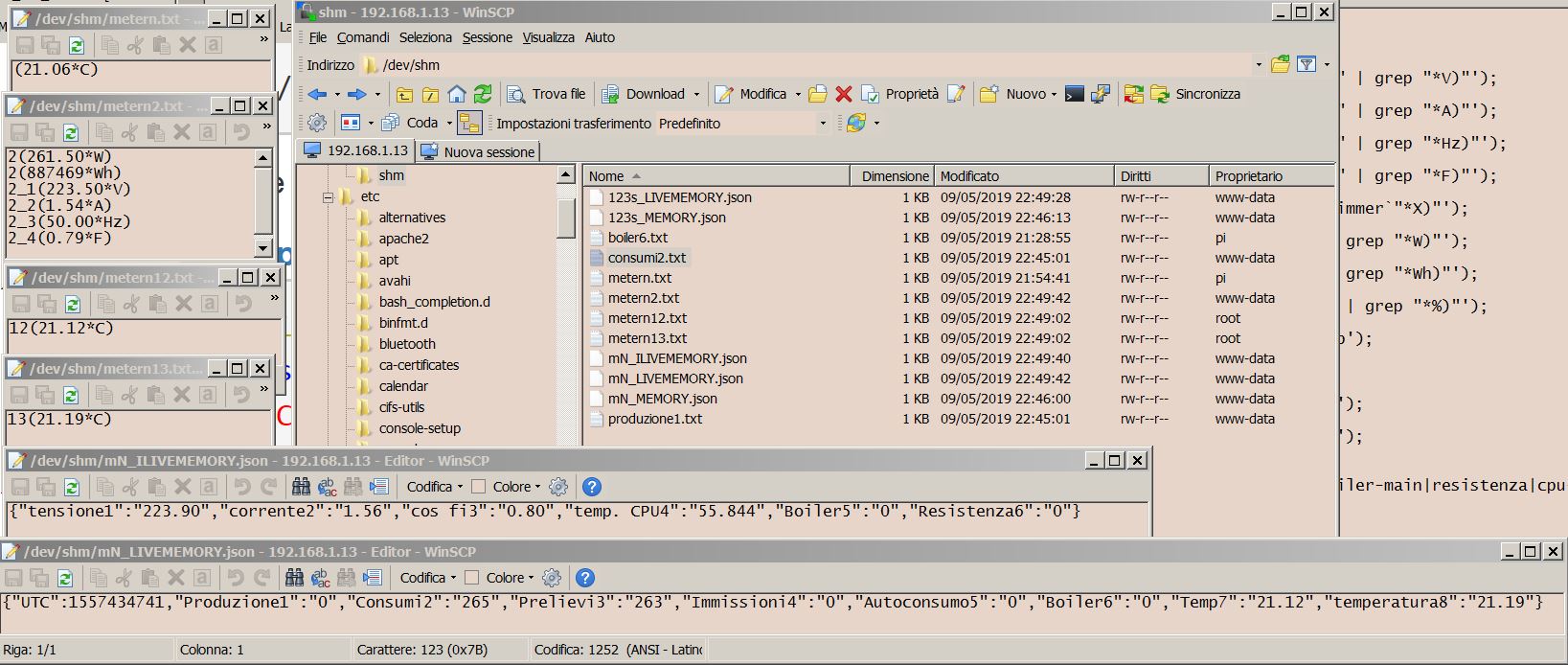The image size is (1568, 665).
Task: Select the apache2 folder in tree
Action: tap(403, 239)
